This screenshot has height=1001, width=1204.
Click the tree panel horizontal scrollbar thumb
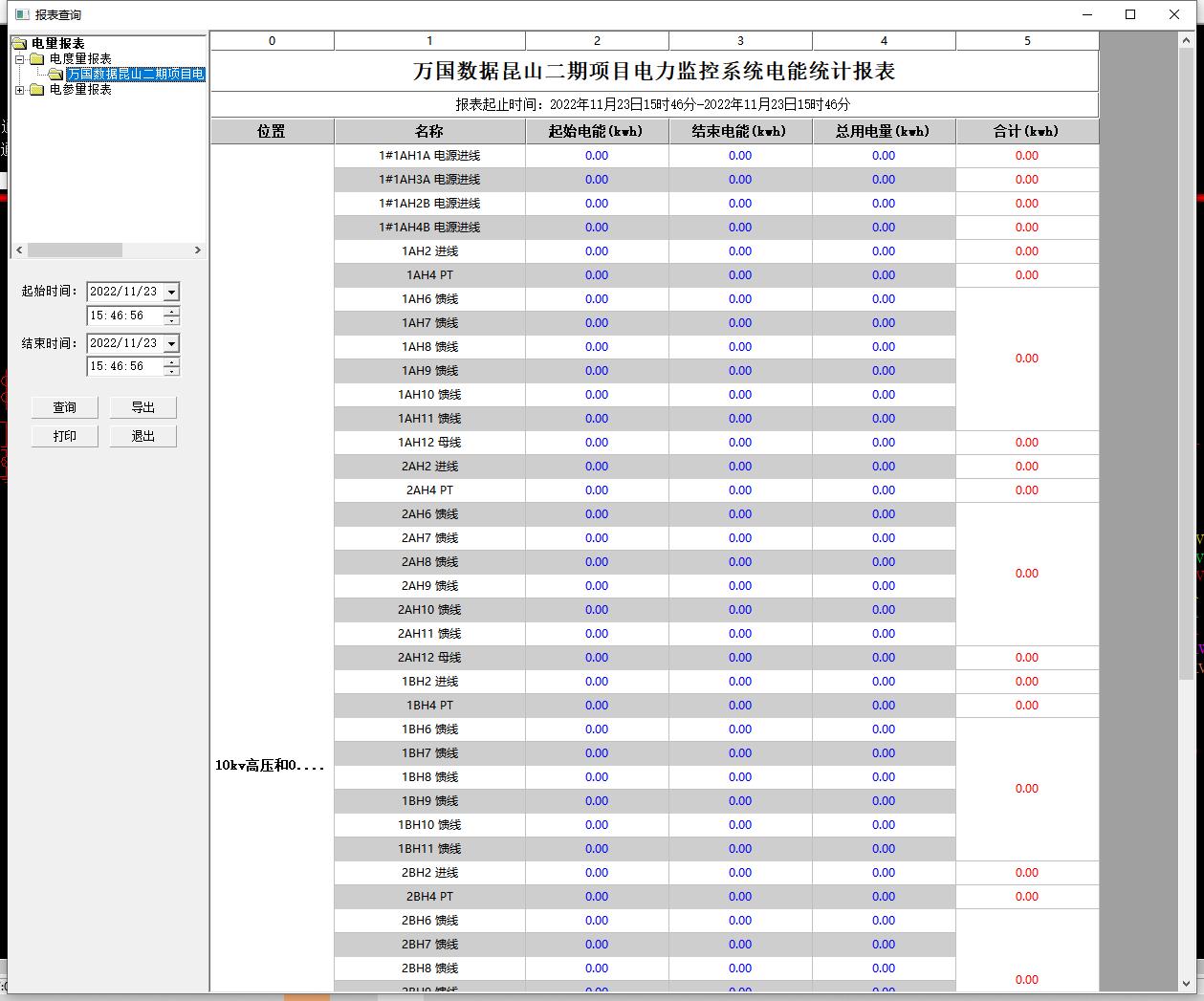click(75, 250)
